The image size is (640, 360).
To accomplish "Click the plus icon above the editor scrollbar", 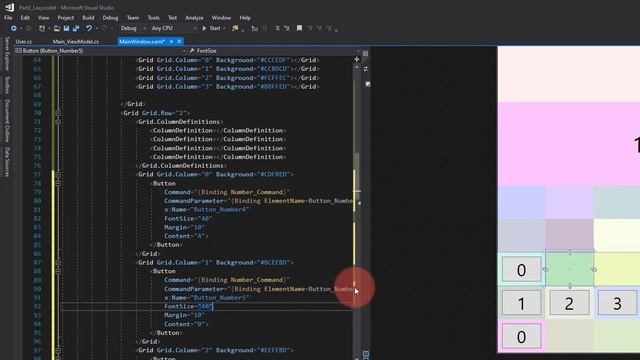I will click(357, 60).
